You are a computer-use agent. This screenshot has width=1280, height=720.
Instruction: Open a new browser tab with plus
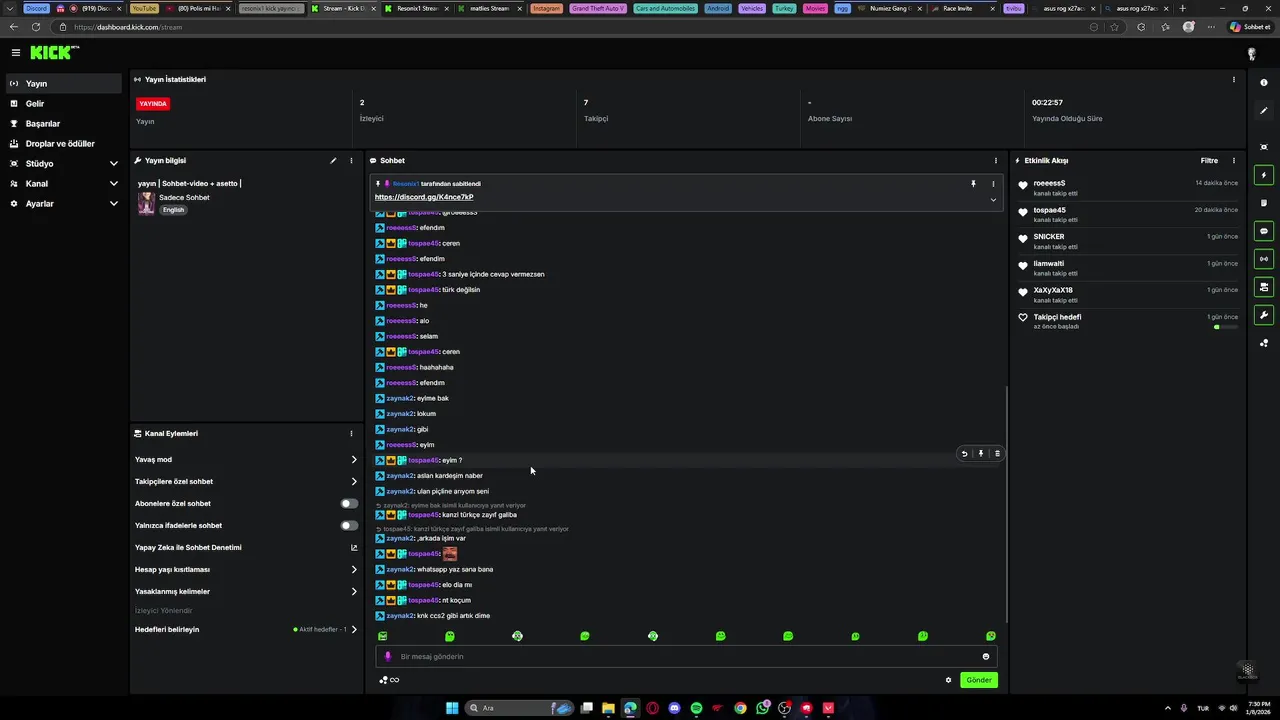click(1182, 8)
